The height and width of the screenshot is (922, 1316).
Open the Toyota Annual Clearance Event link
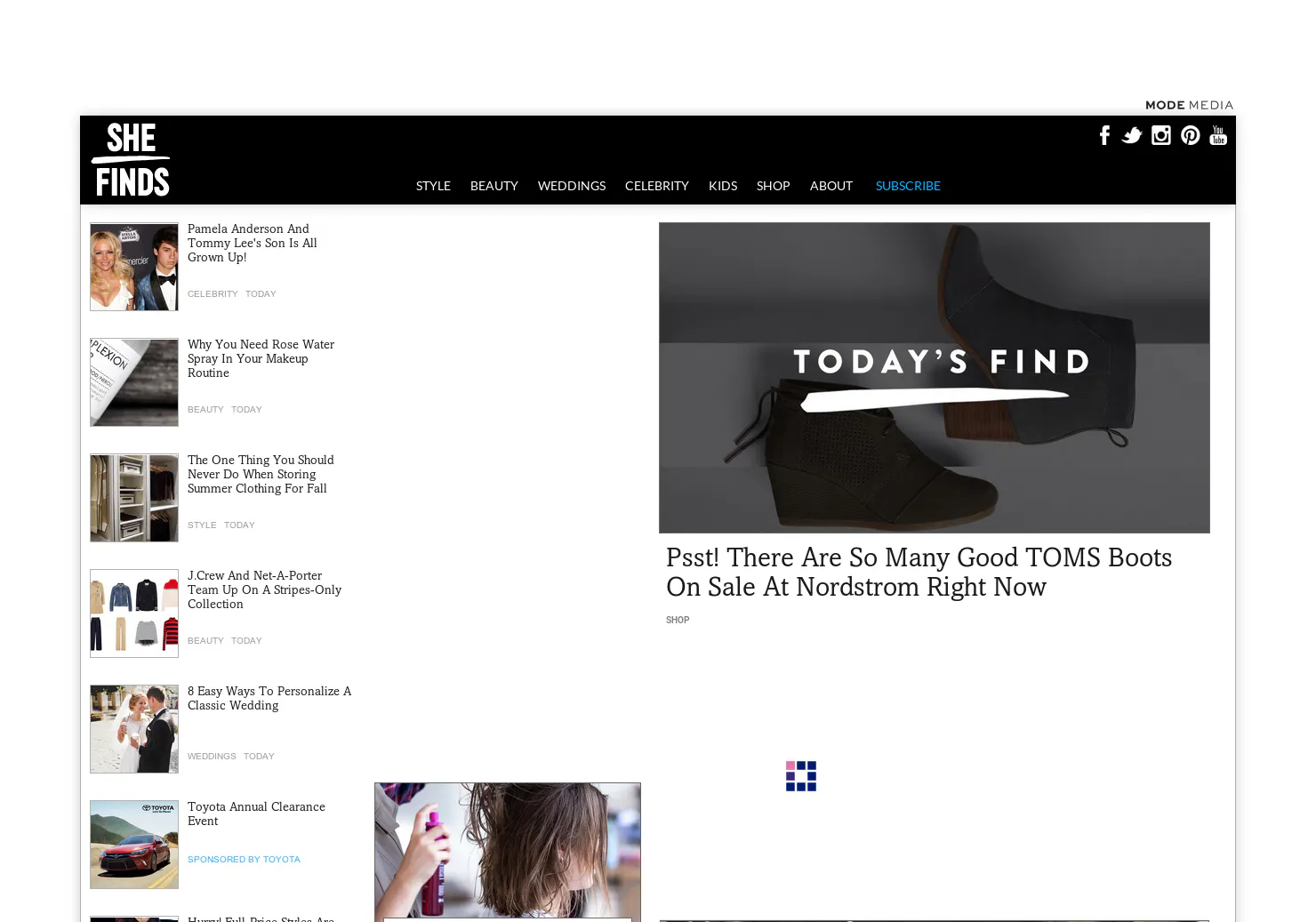tap(256, 814)
